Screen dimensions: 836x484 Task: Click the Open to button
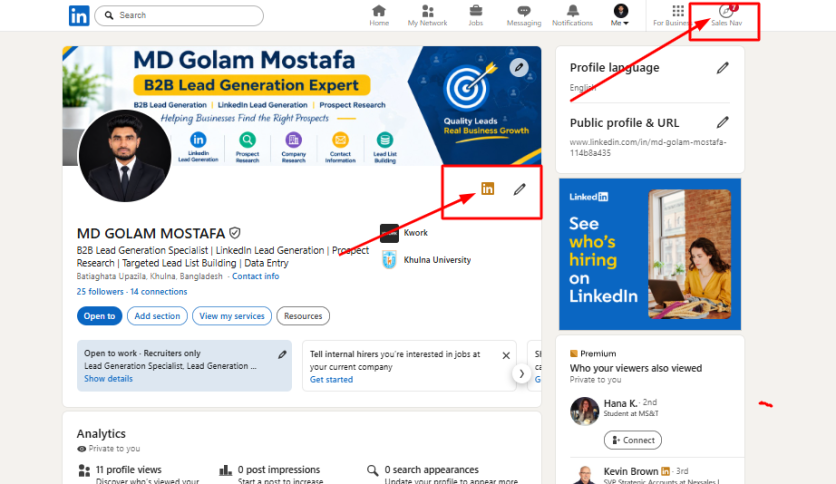[x=99, y=316]
